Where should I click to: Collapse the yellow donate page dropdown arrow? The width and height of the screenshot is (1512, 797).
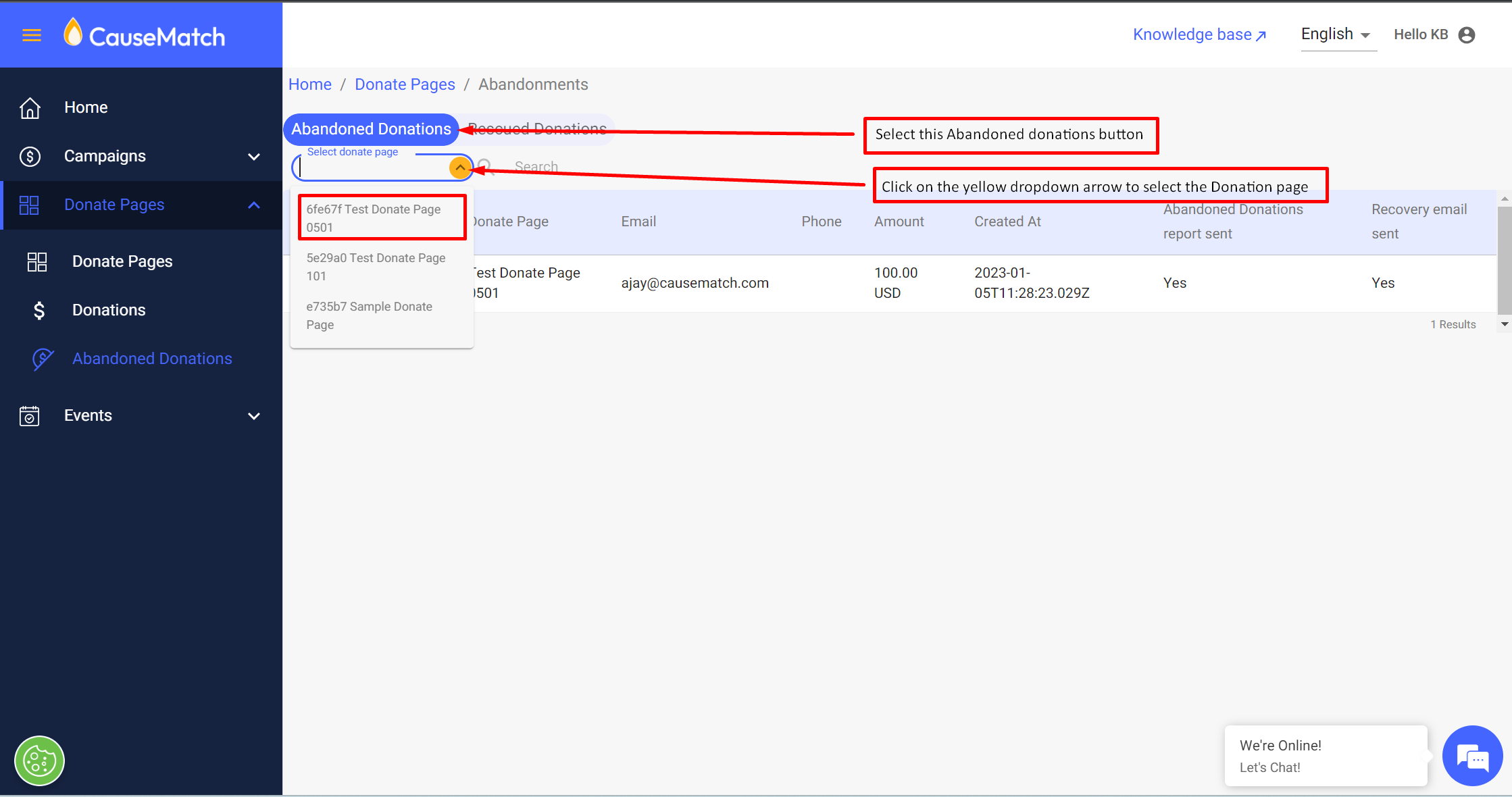coord(460,168)
